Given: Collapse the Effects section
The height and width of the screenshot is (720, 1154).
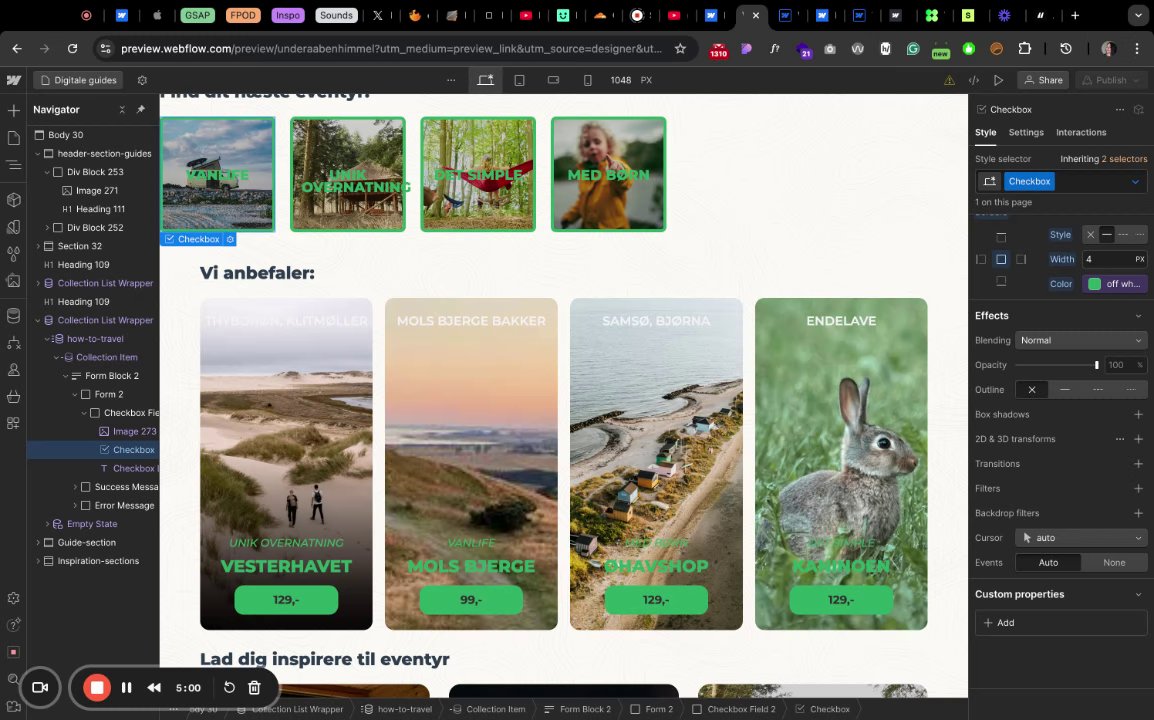Looking at the screenshot, I should 1139,316.
